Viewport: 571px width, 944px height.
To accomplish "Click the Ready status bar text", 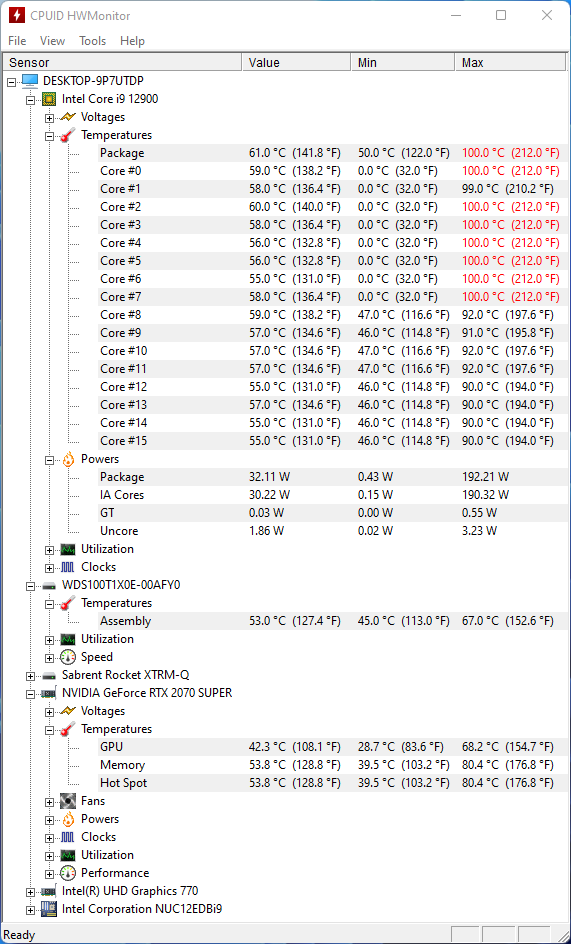I will (x=19, y=935).
